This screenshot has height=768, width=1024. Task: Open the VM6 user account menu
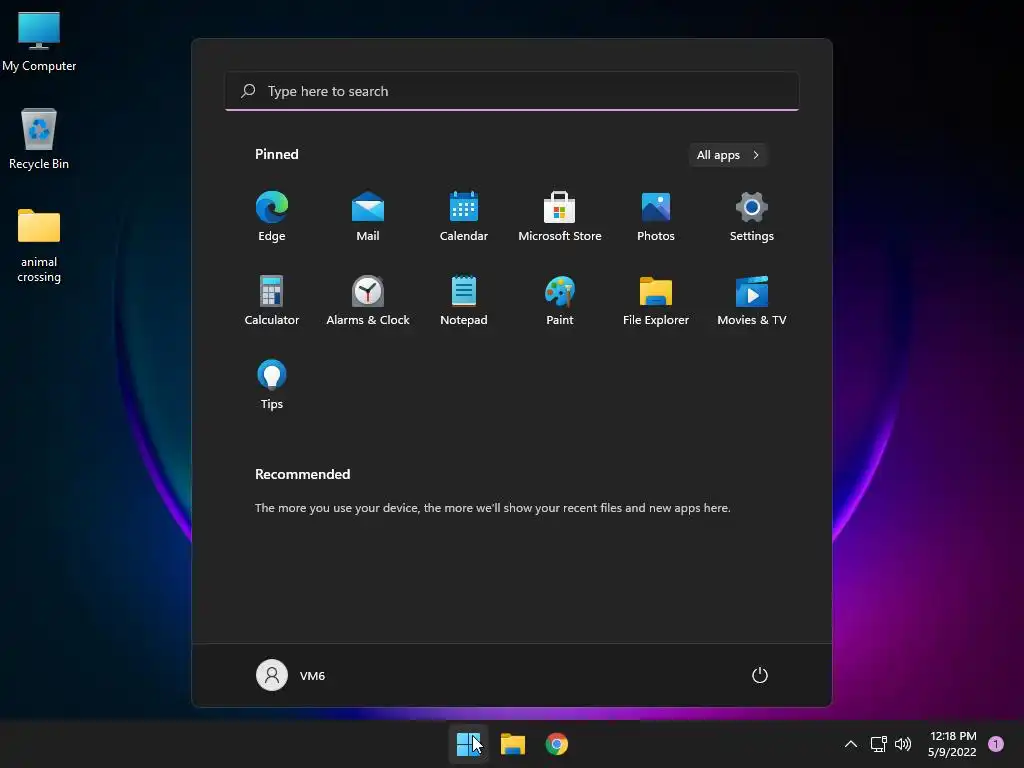coord(291,675)
